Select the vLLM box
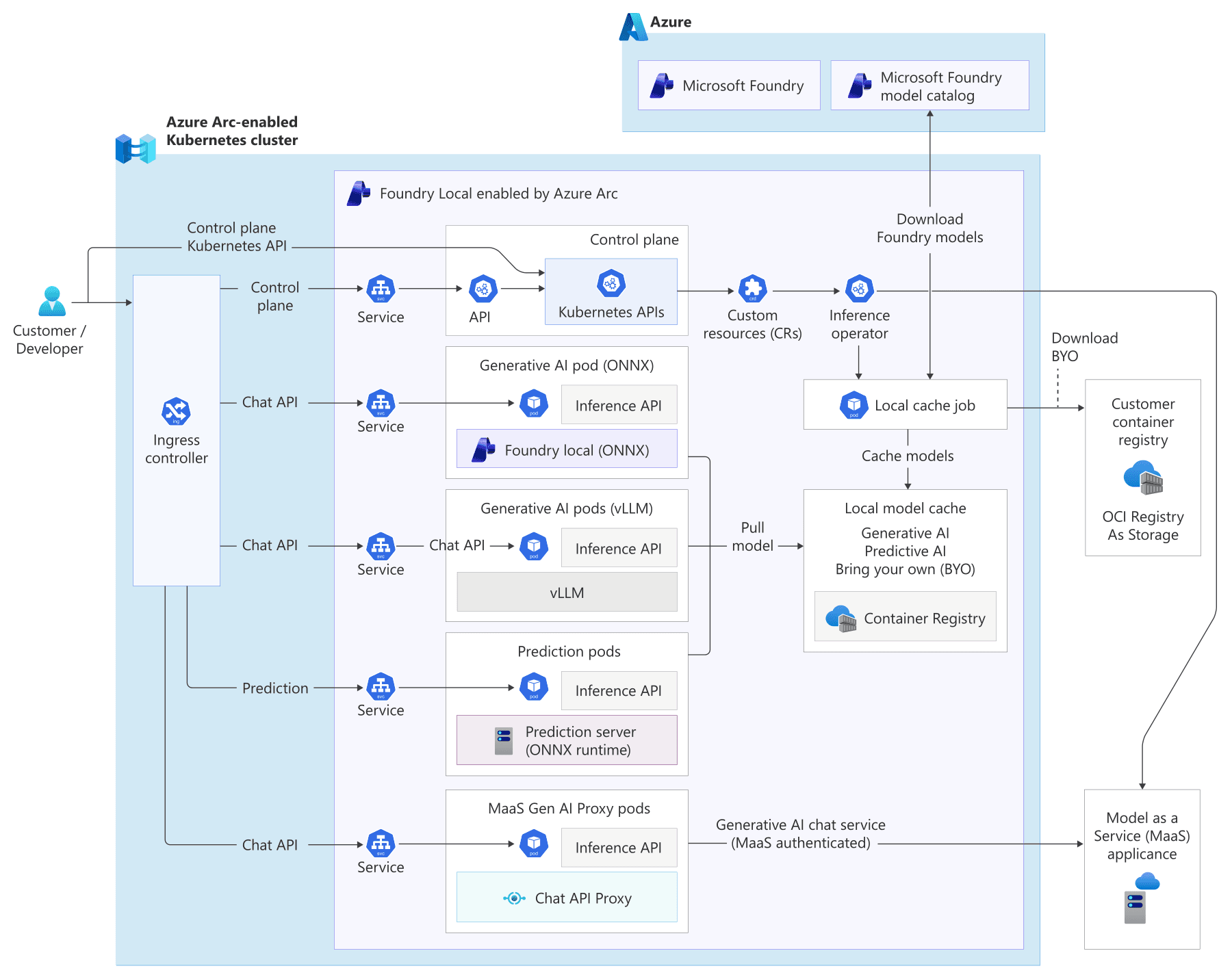 point(567,592)
